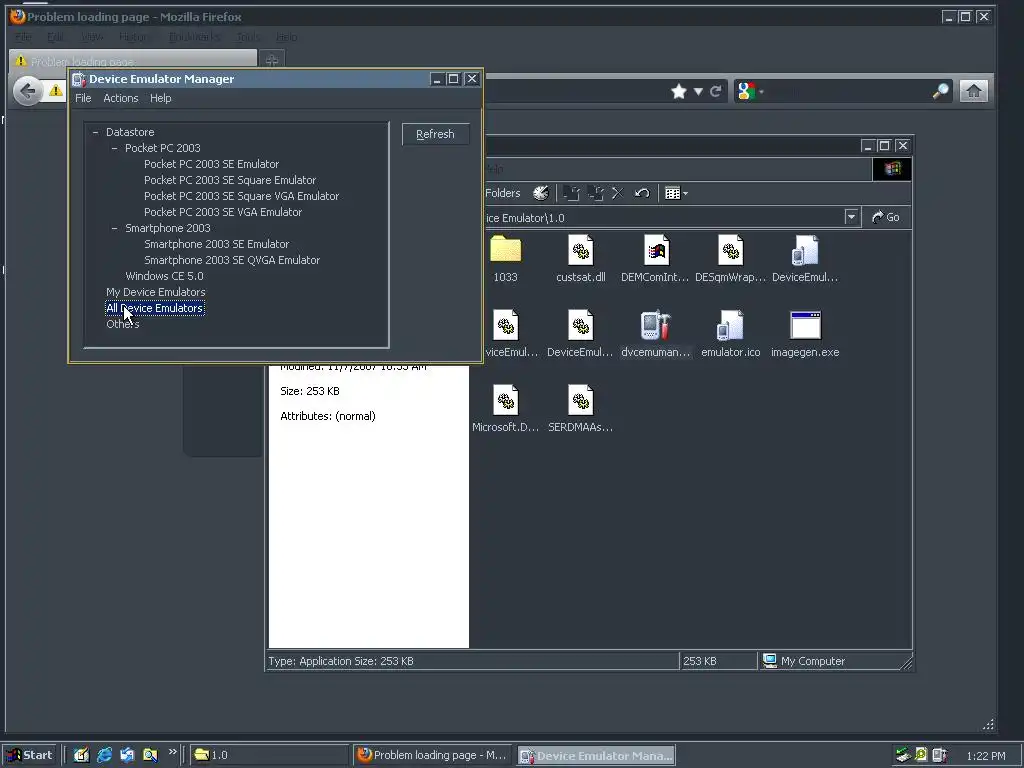
Task: Collapse the Smartphone 2003 node
Action: (x=114, y=228)
